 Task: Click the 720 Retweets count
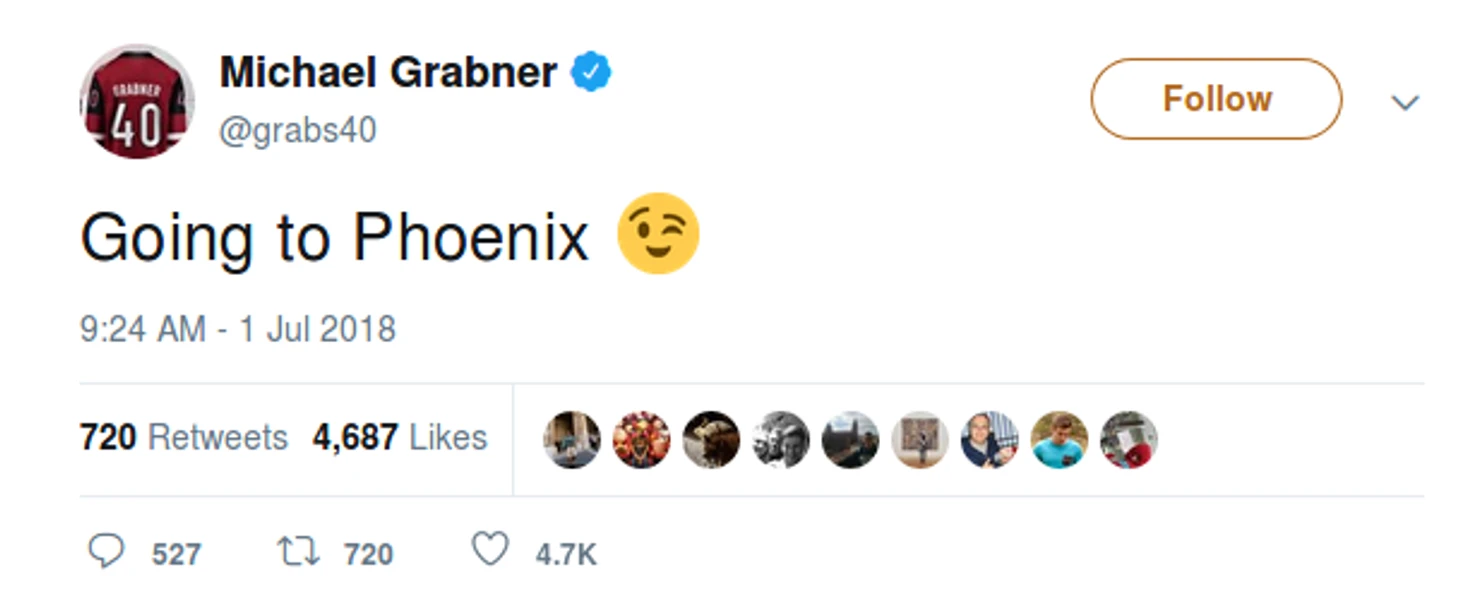(x=183, y=436)
